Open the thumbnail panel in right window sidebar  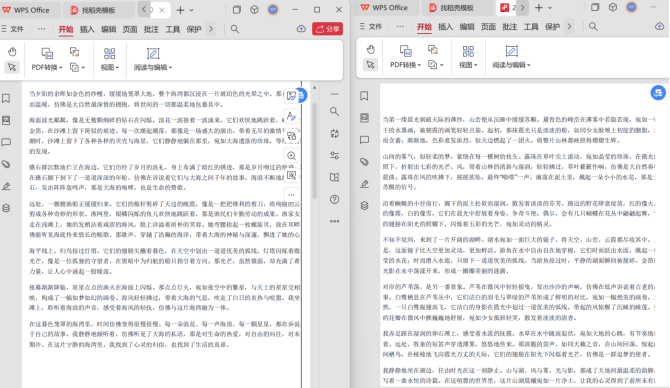[364, 118]
